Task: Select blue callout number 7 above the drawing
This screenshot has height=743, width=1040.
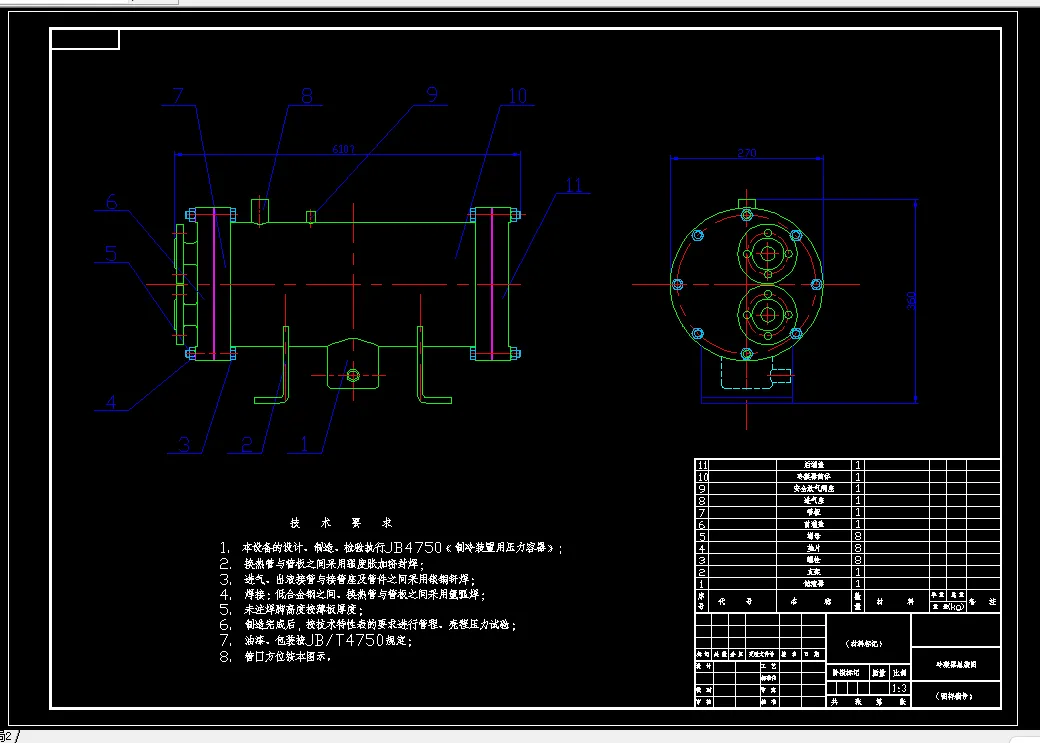Action: pos(178,96)
